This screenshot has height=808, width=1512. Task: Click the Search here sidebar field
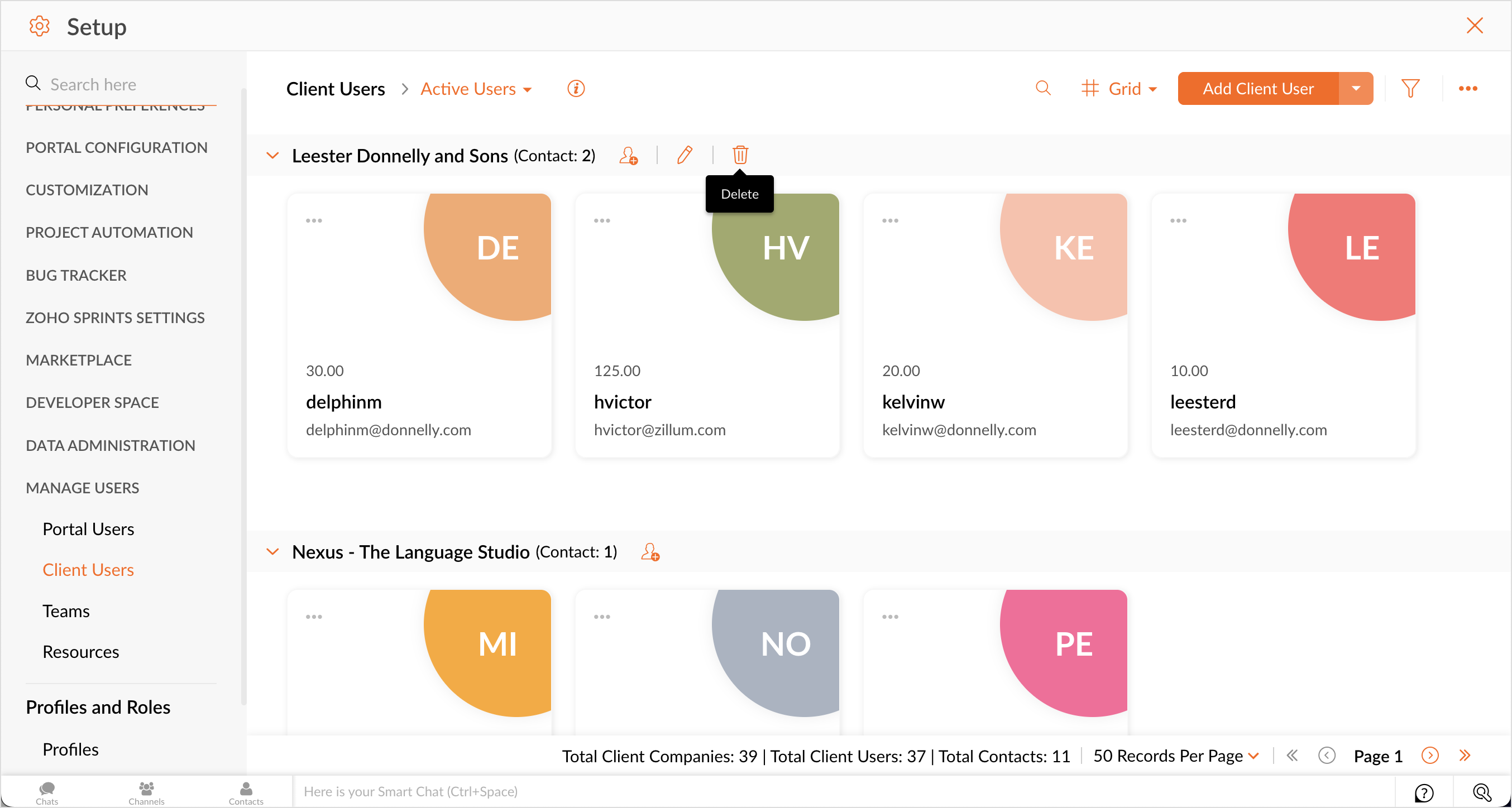[129, 84]
